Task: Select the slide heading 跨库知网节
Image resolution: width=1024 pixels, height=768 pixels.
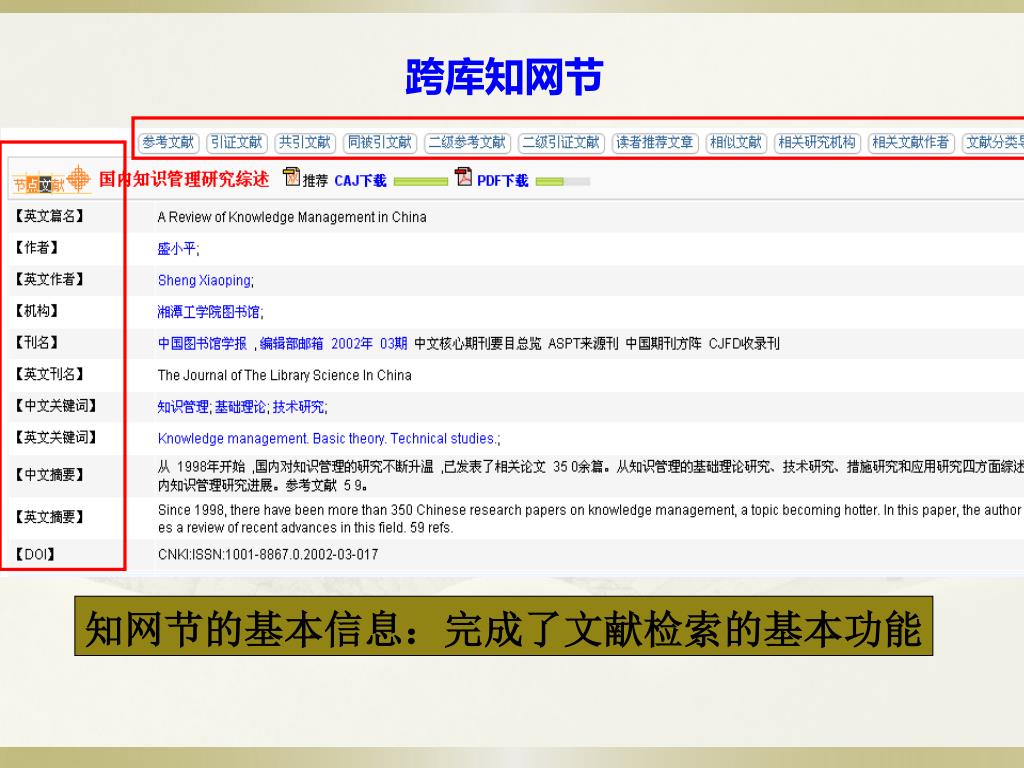Action: (x=504, y=76)
